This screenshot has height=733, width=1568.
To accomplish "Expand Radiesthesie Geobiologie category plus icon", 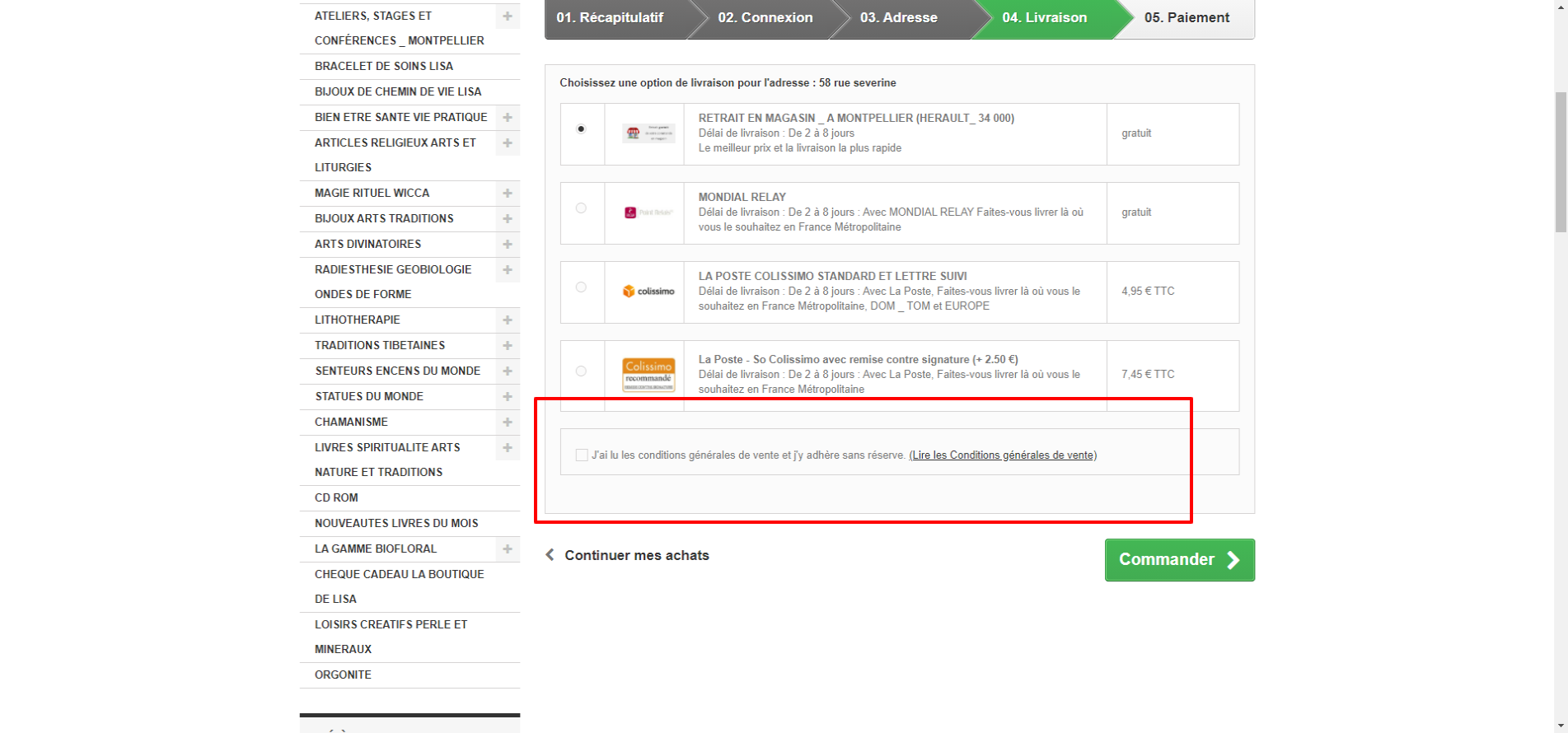I will pyautogui.click(x=508, y=270).
